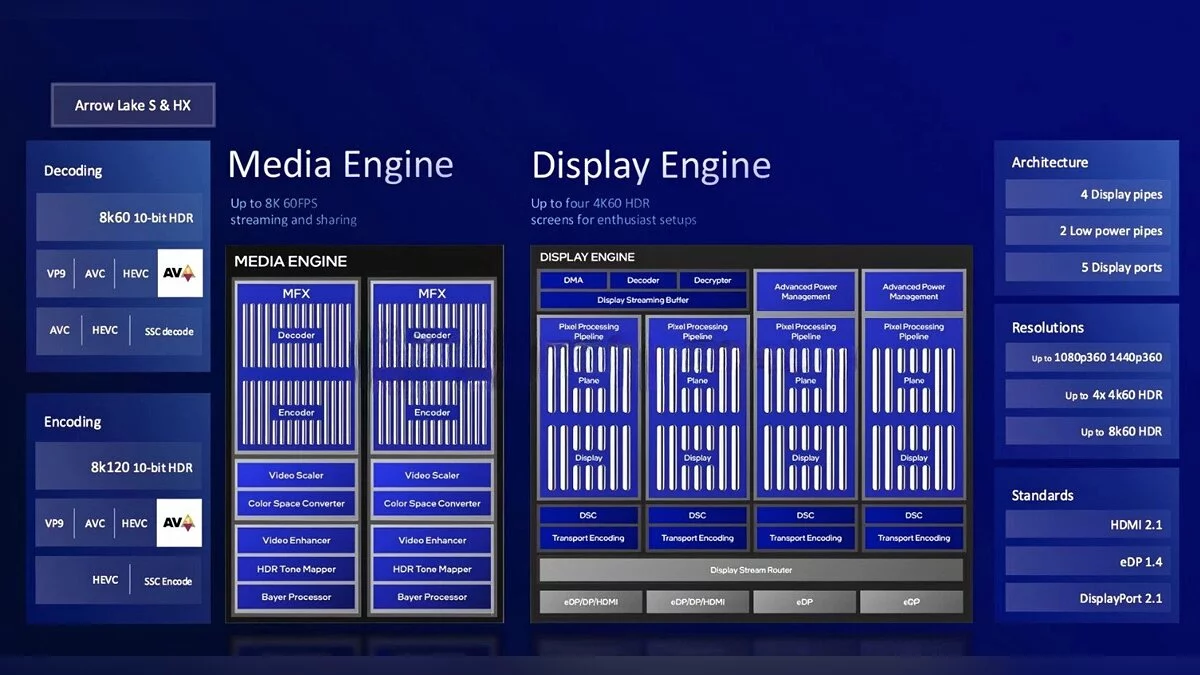
Task: Click the SSC Encode entry
Action: pyautogui.click(x=168, y=581)
